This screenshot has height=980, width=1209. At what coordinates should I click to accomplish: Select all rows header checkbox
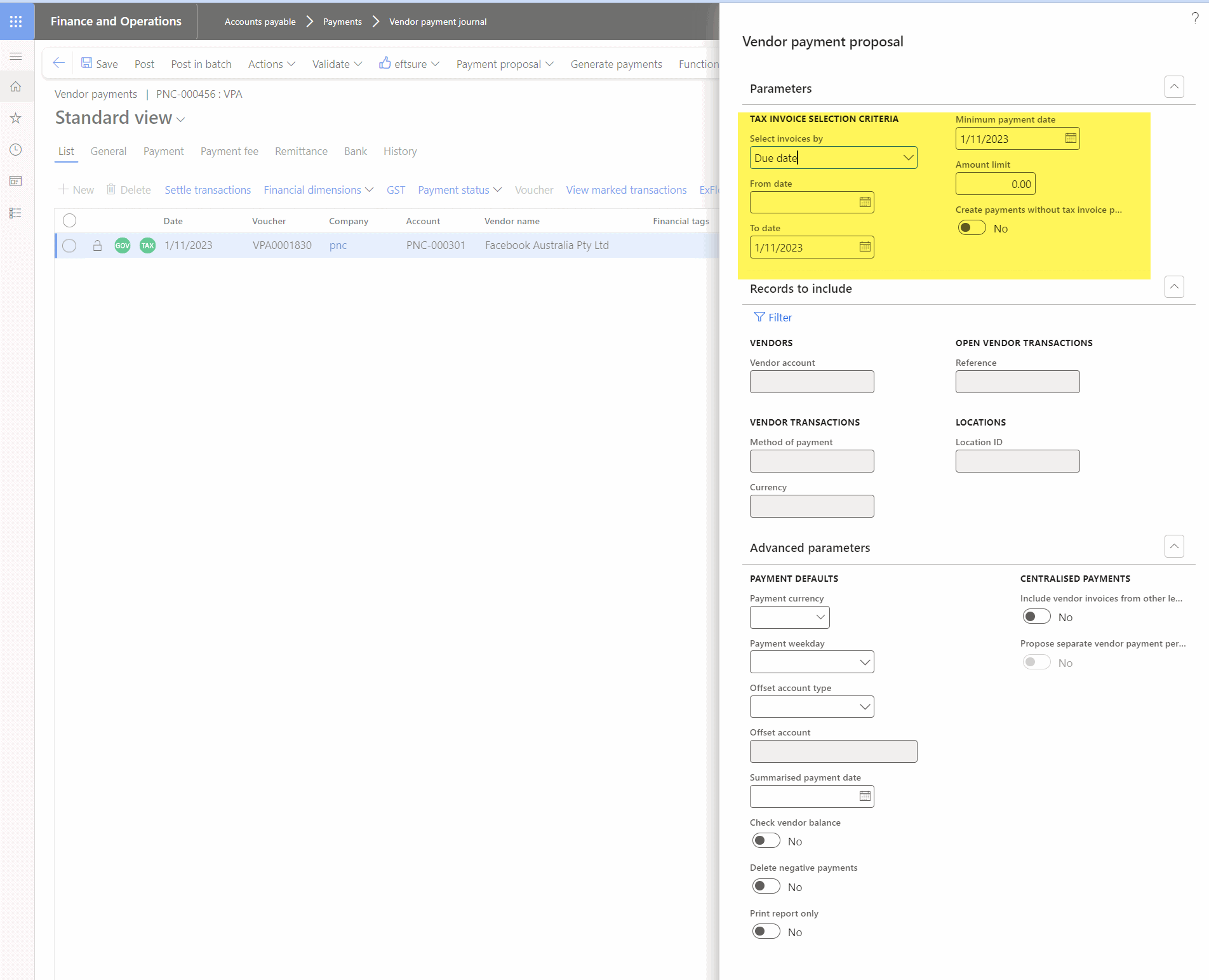coord(70,220)
